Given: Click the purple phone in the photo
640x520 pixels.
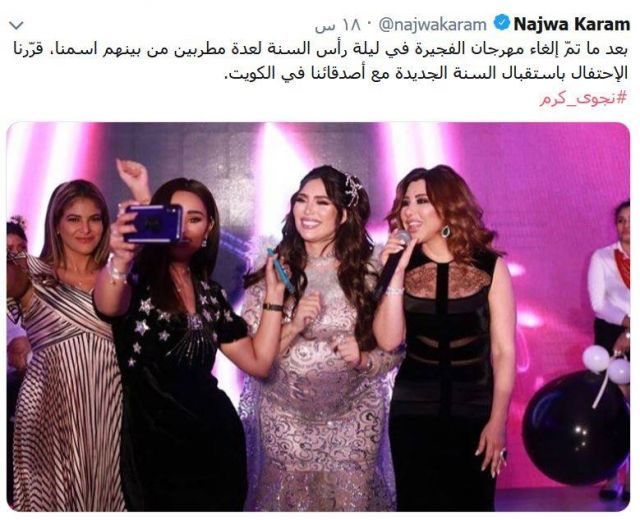Looking at the screenshot, I should click(153, 224).
